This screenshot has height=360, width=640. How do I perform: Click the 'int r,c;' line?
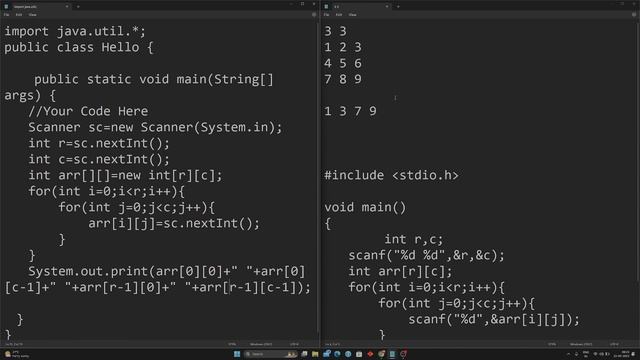pos(413,239)
